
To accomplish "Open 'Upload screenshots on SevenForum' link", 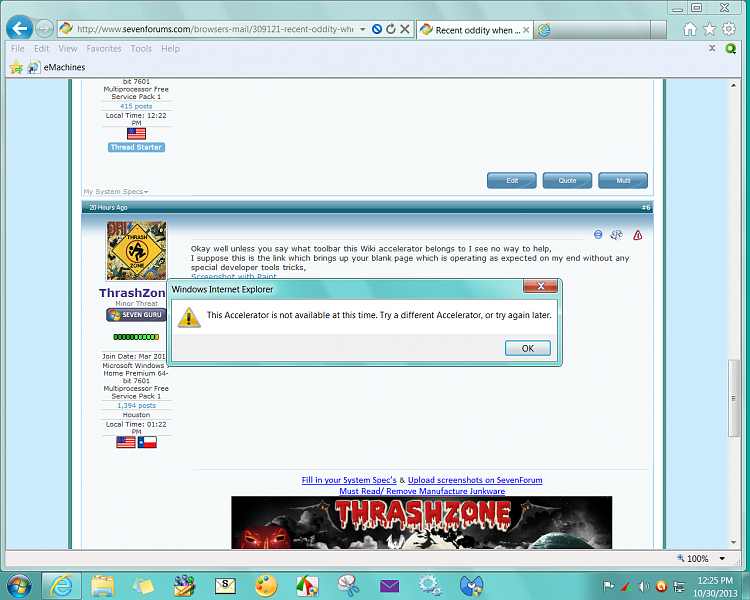I will coord(475,480).
